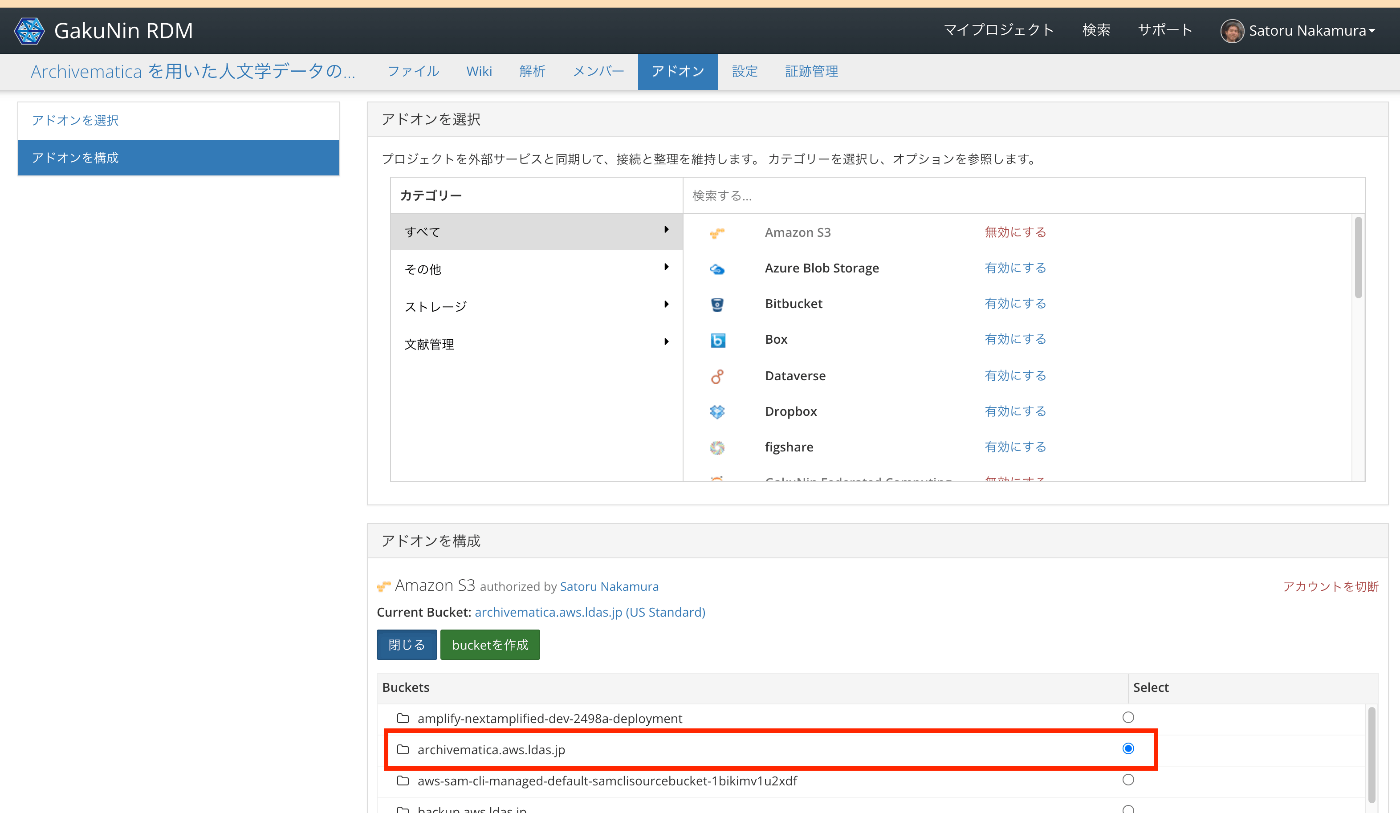Select the aws-sam-cli-managed-default bucket radio button

(x=1128, y=779)
